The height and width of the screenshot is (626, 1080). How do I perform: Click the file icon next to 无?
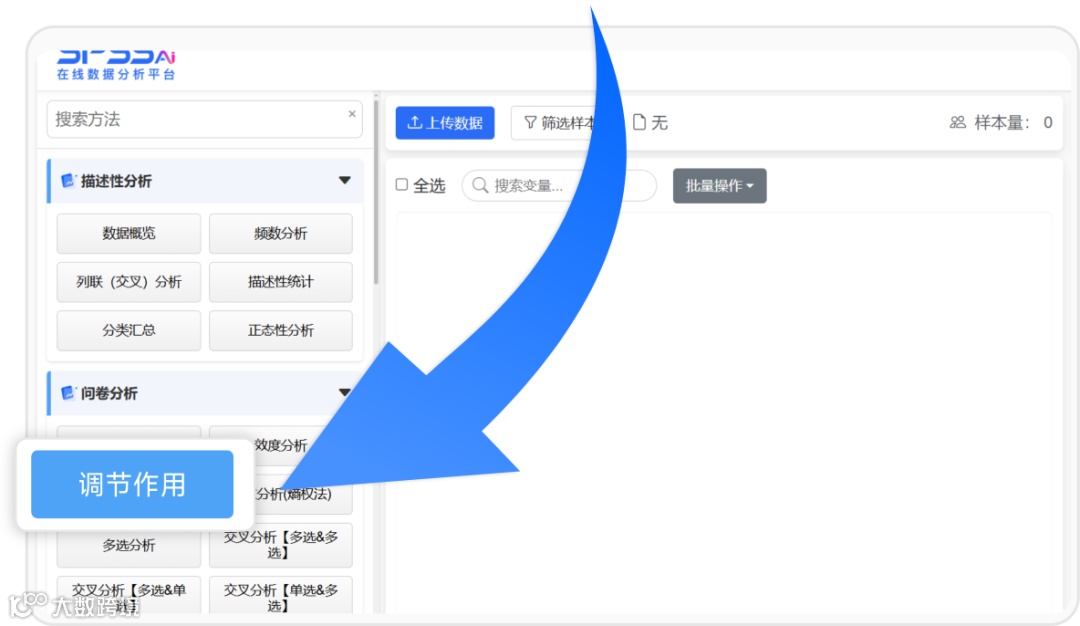639,123
